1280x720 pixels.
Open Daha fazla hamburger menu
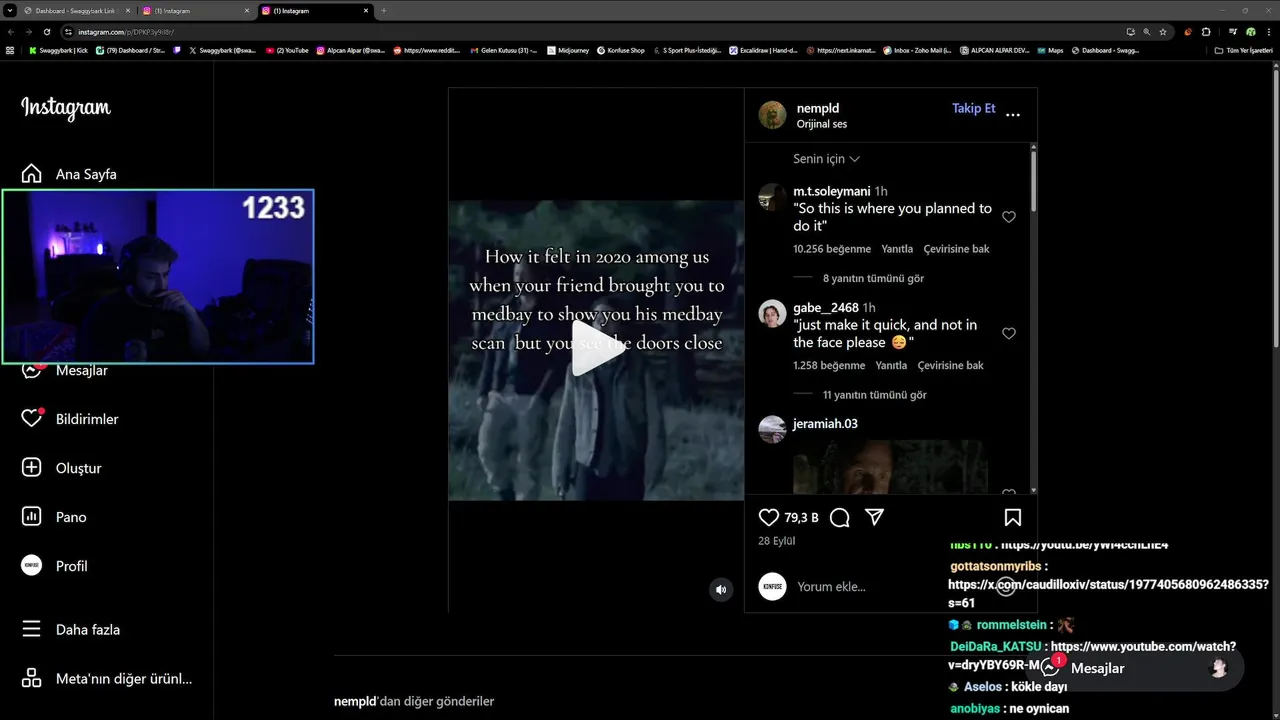pyautogui.click(x=32, y=629)
